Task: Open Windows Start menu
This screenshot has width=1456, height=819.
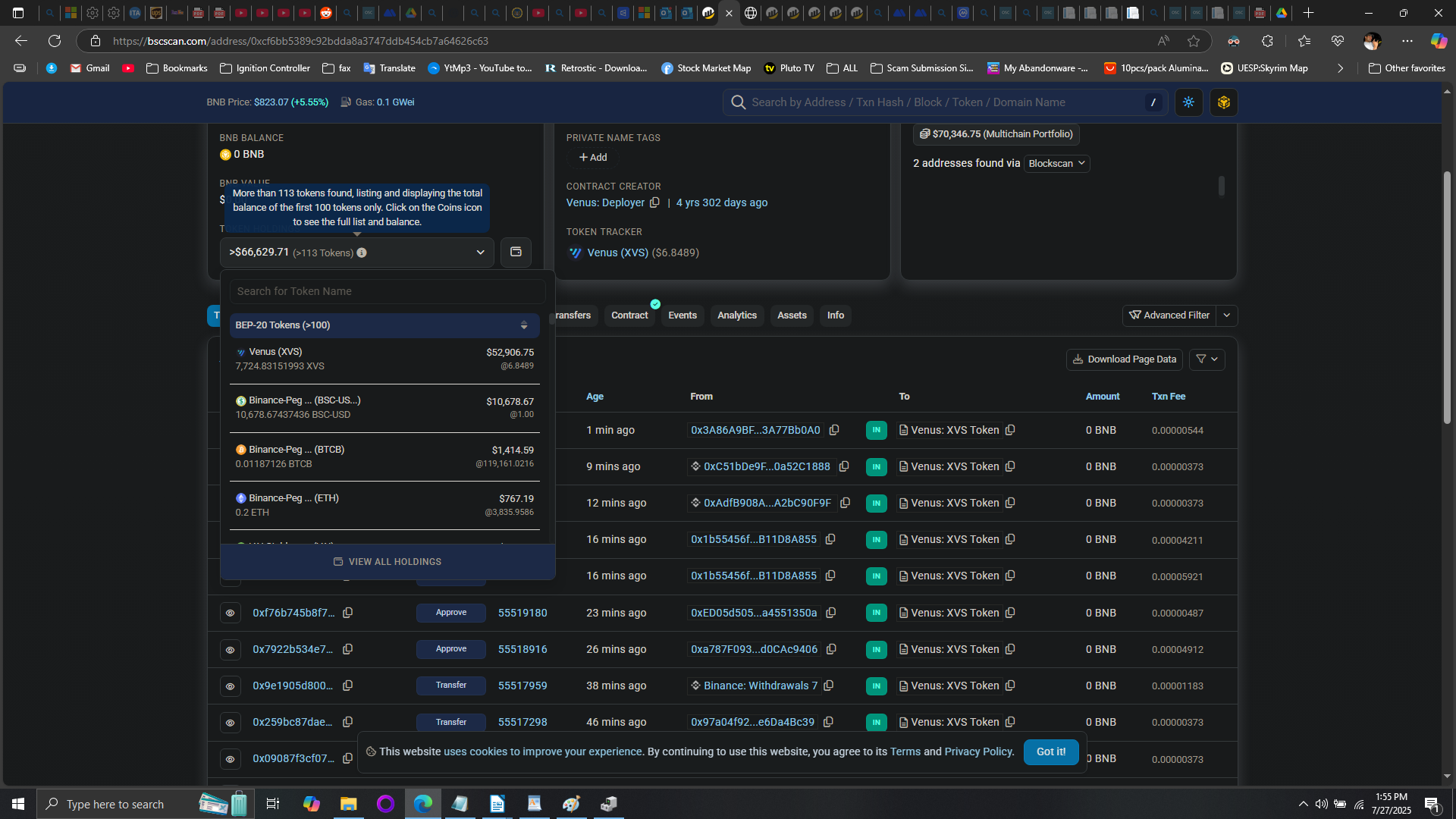Action: (x=18, y=804)
